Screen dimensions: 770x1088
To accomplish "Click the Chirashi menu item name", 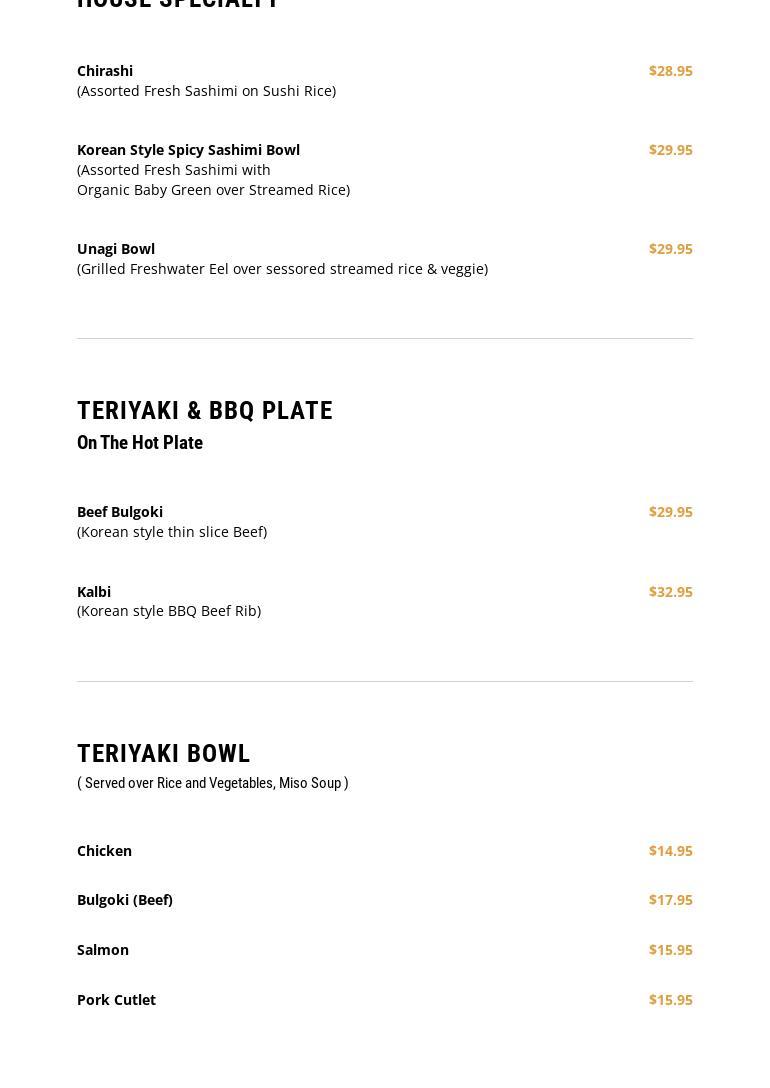I will click(105, 71).
